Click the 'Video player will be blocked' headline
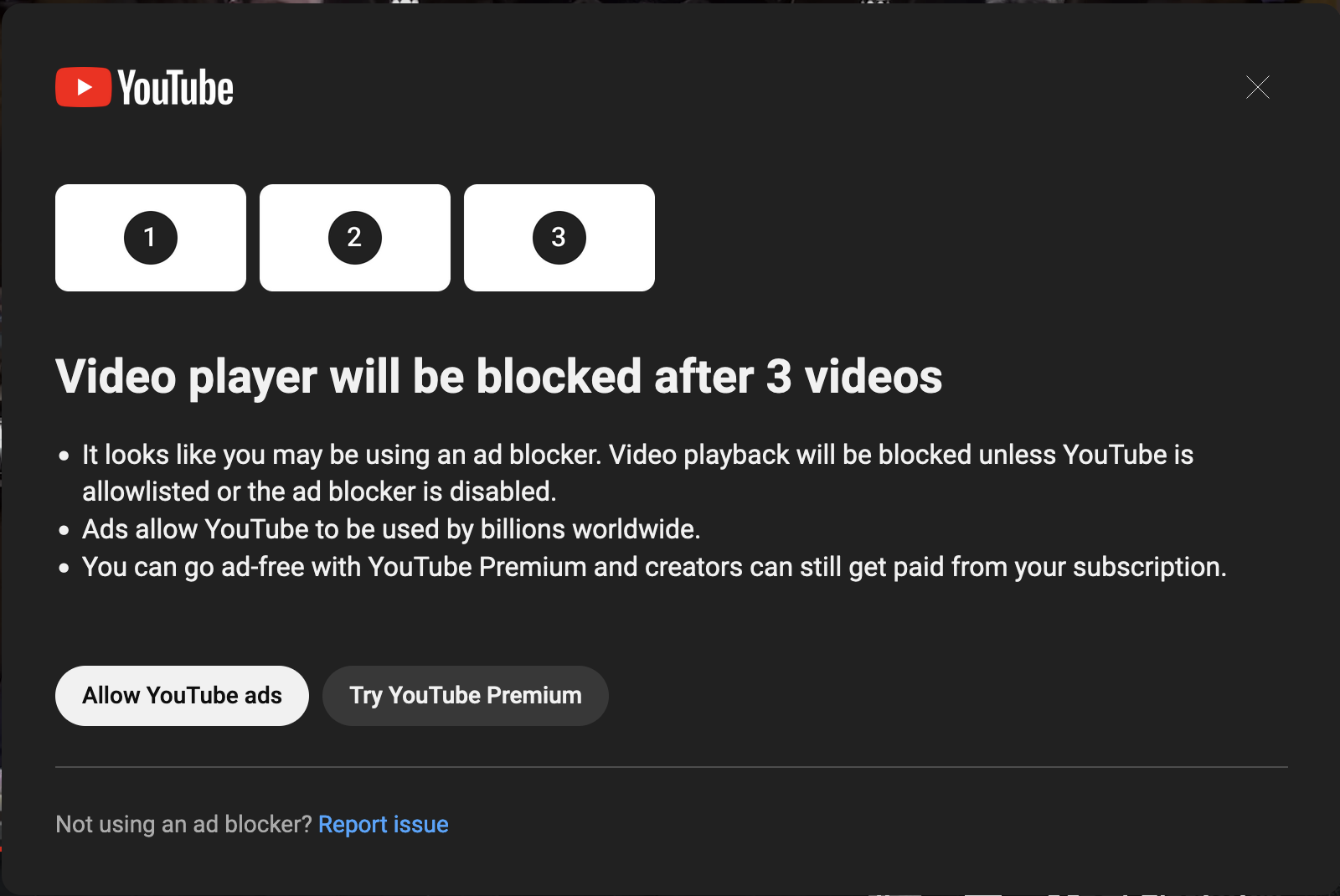 [498, 377]
